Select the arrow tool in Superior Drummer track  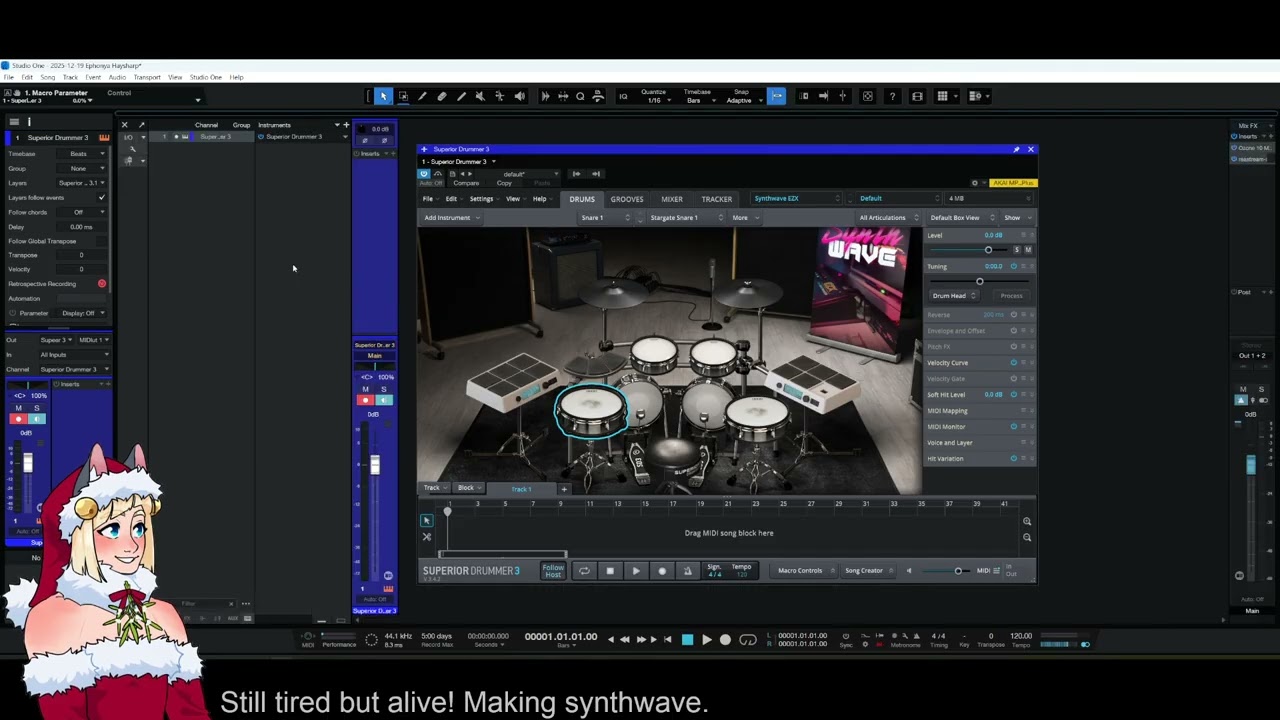426,520
